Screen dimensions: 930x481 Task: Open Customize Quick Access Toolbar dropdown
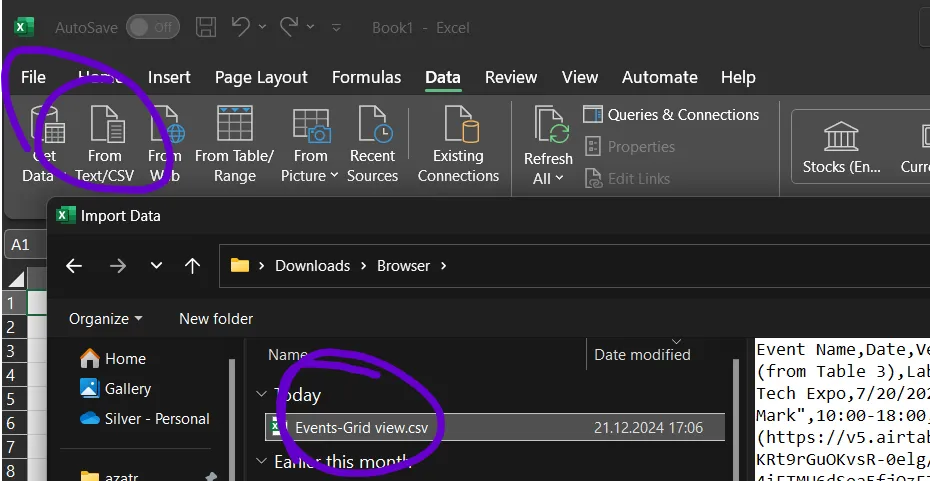click(x=336, y=27)
